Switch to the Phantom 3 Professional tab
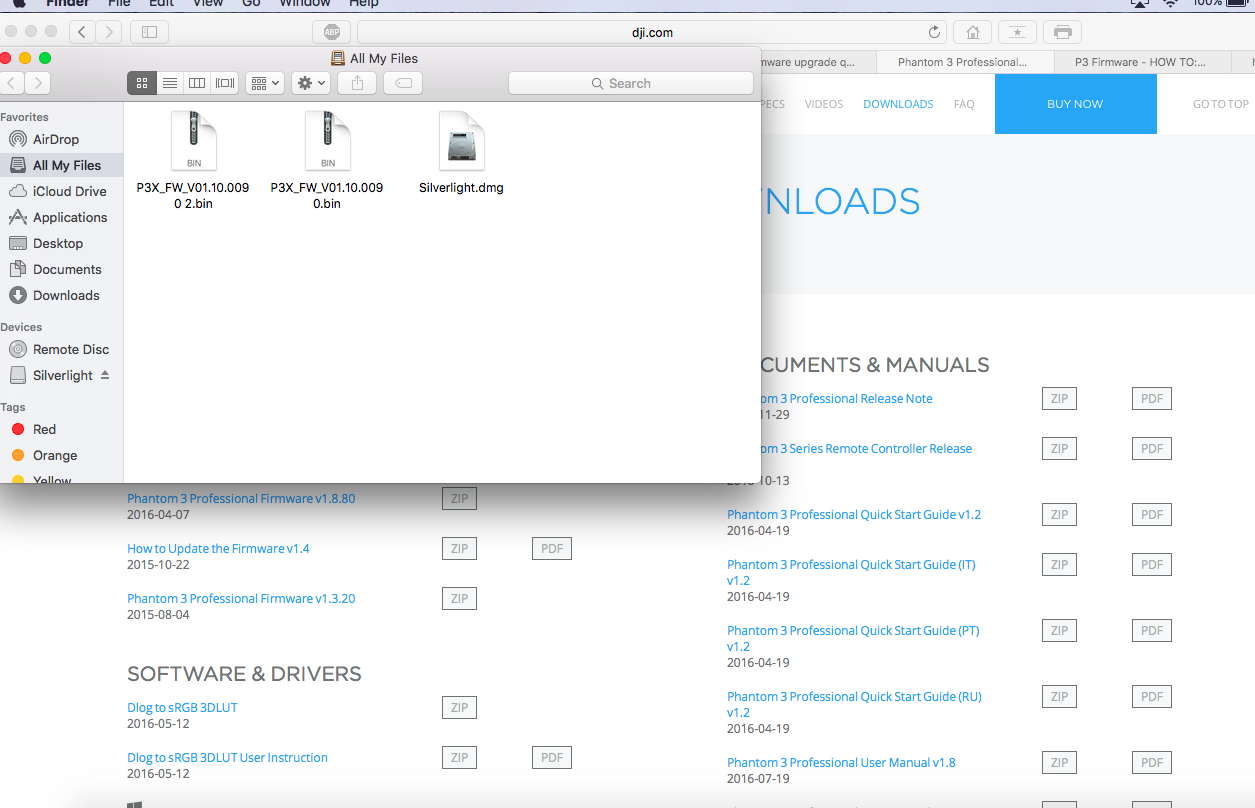Viewport: 1255px width, 808px height. click(x=965, y=62)
